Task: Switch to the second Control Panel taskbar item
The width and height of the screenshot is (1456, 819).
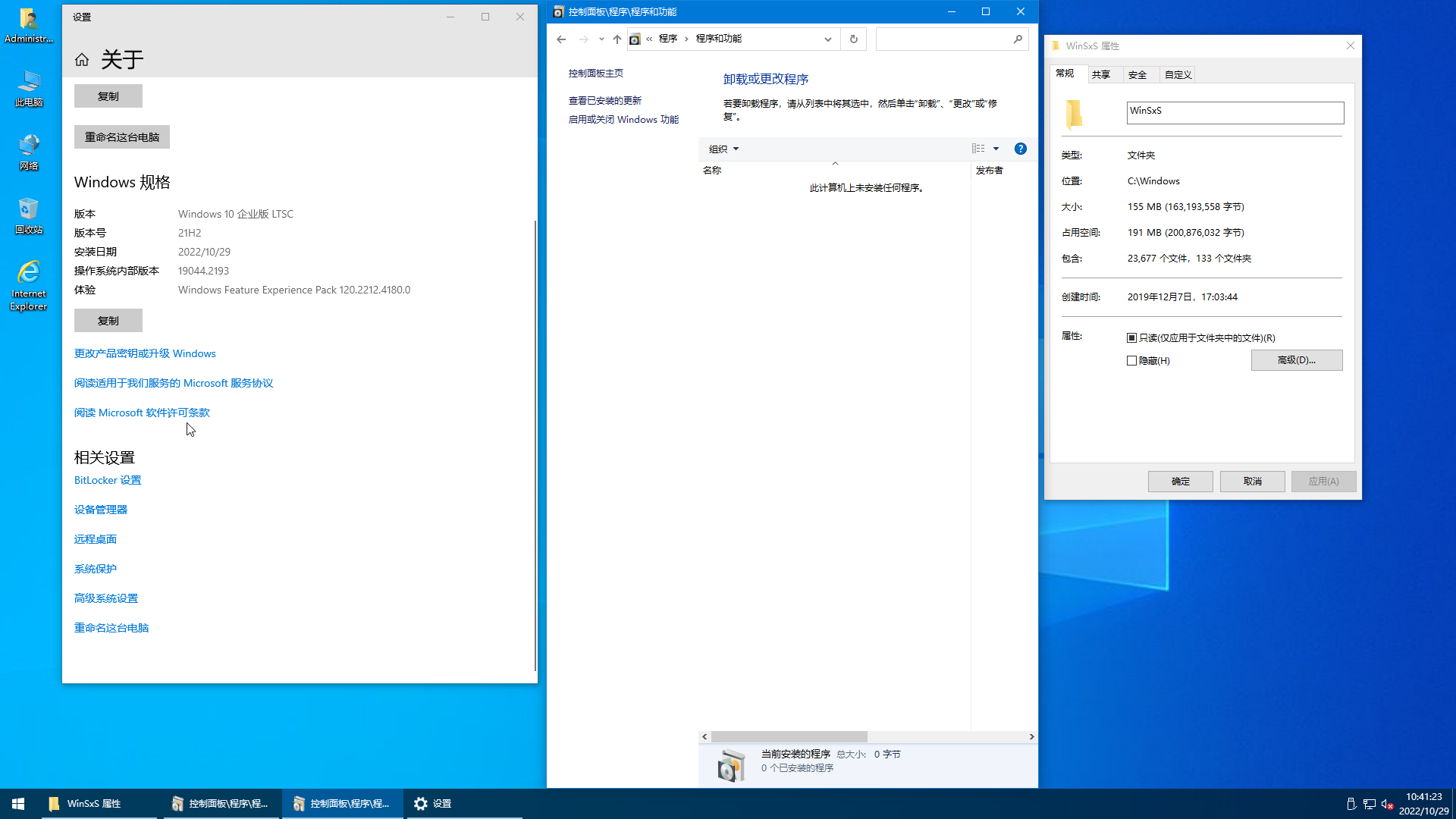Action: 341,803
